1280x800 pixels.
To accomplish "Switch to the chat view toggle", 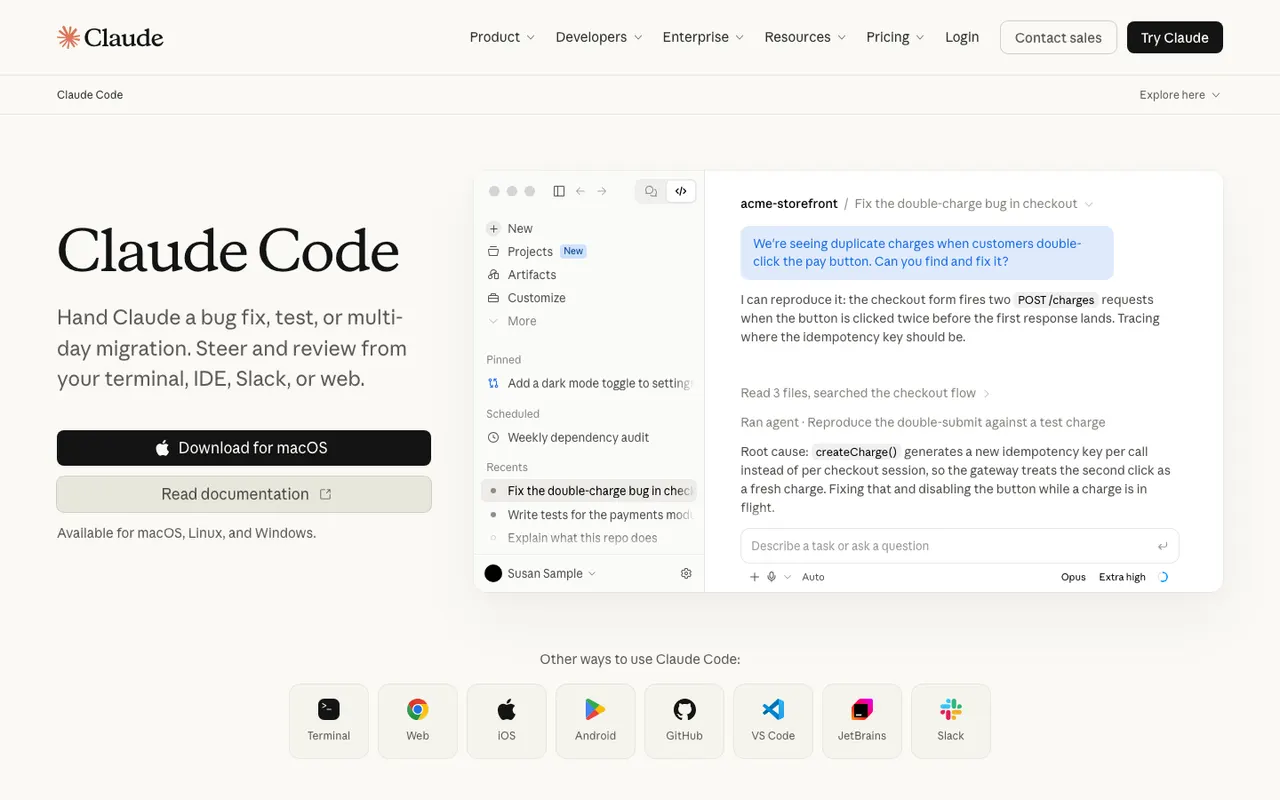I will [x=651, y=191].
